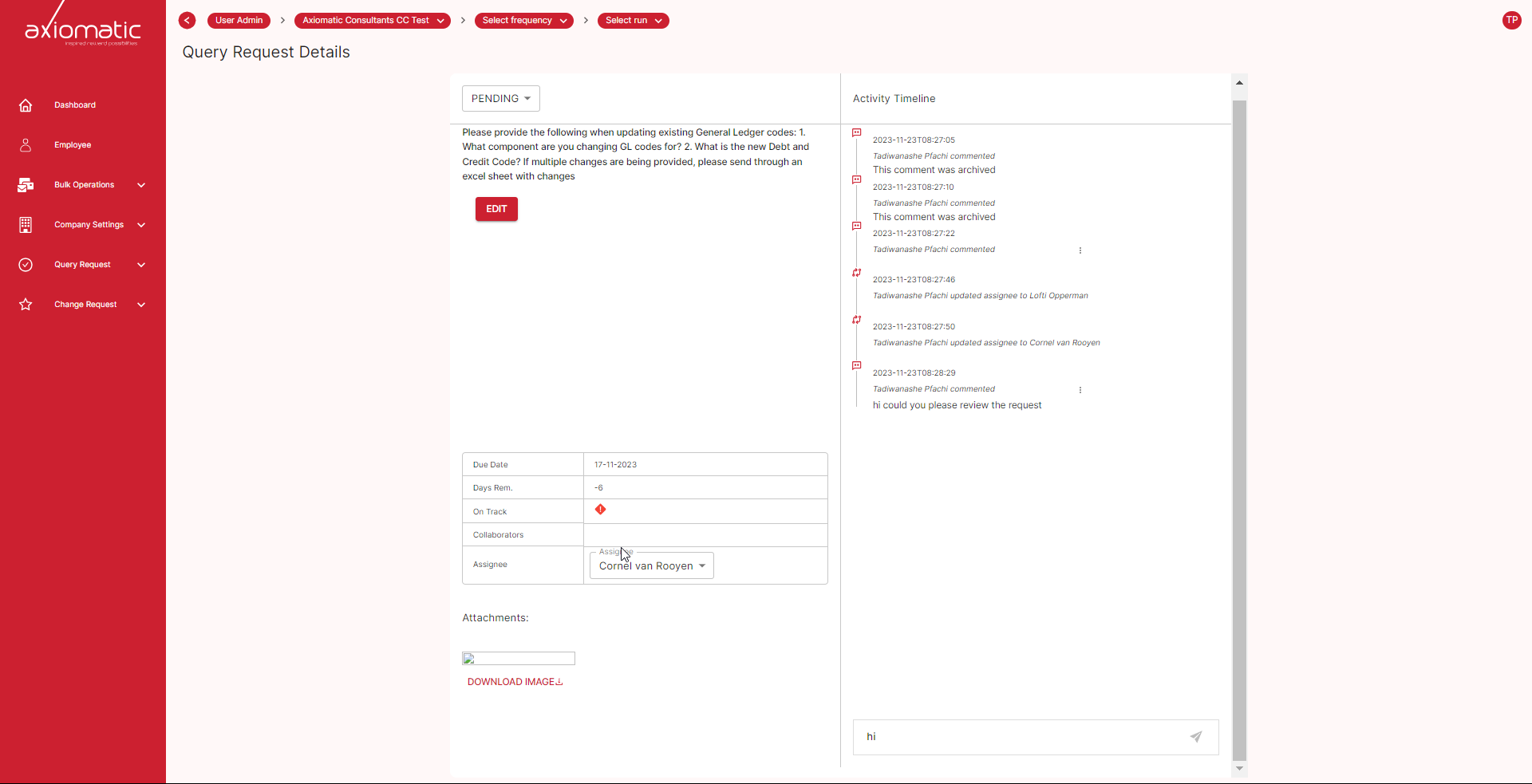Click the Employee person icon
The width and height of the screenshot is (1532, 784).
pyautogui.click(x=26, y=145)
